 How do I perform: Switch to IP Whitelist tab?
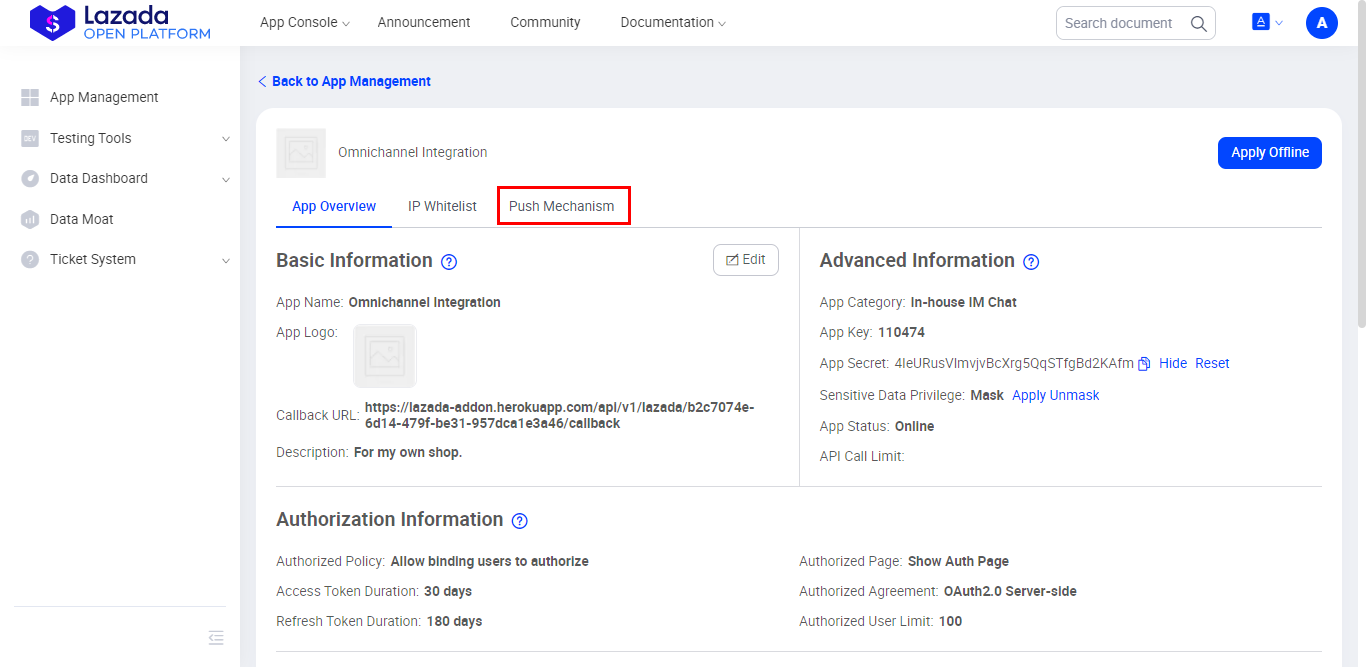442,206
